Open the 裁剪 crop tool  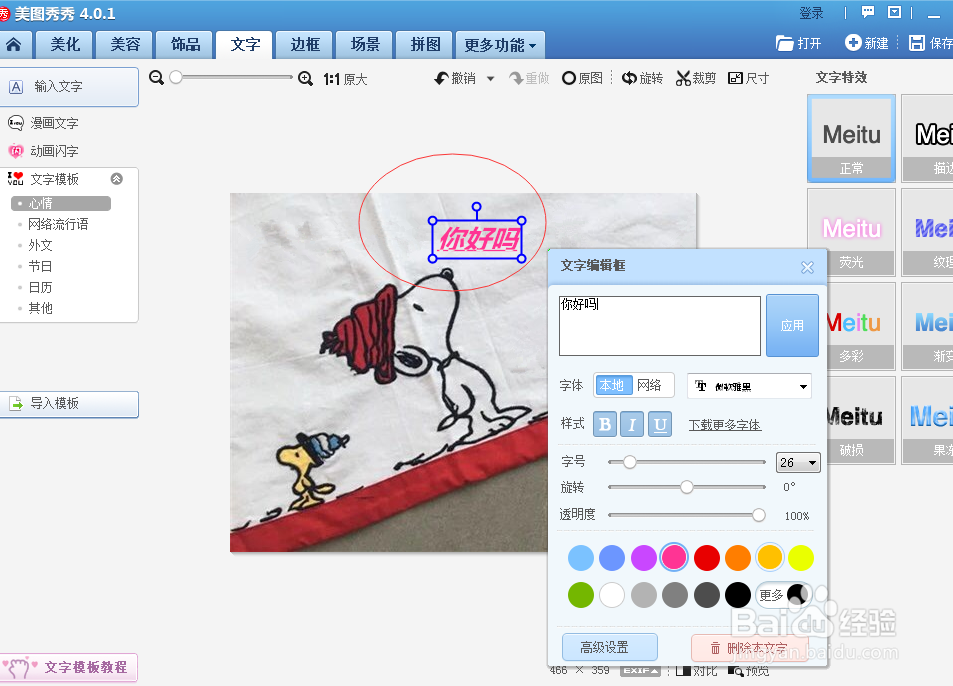[x=696, y=78]
